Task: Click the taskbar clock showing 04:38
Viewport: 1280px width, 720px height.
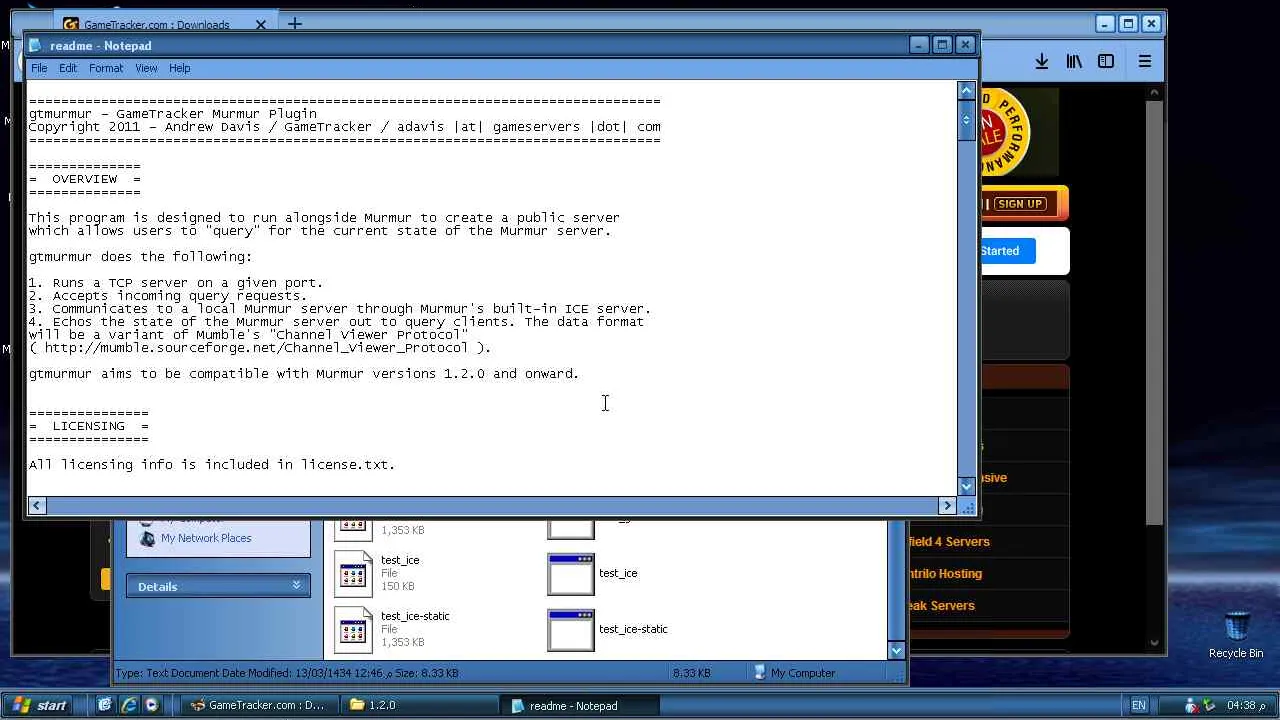Action: (x=1246, y=705)
